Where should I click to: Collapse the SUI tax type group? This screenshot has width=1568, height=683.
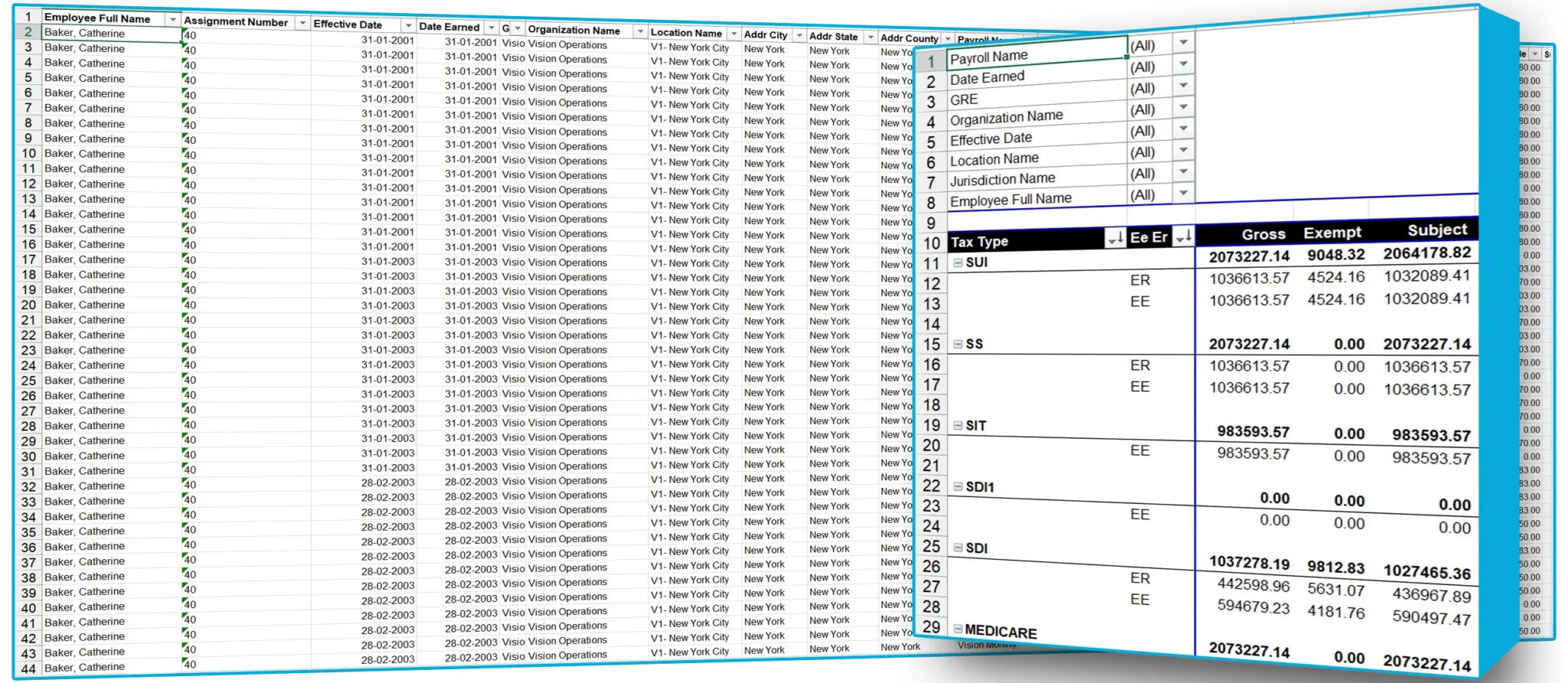click(x=957, y=263)
